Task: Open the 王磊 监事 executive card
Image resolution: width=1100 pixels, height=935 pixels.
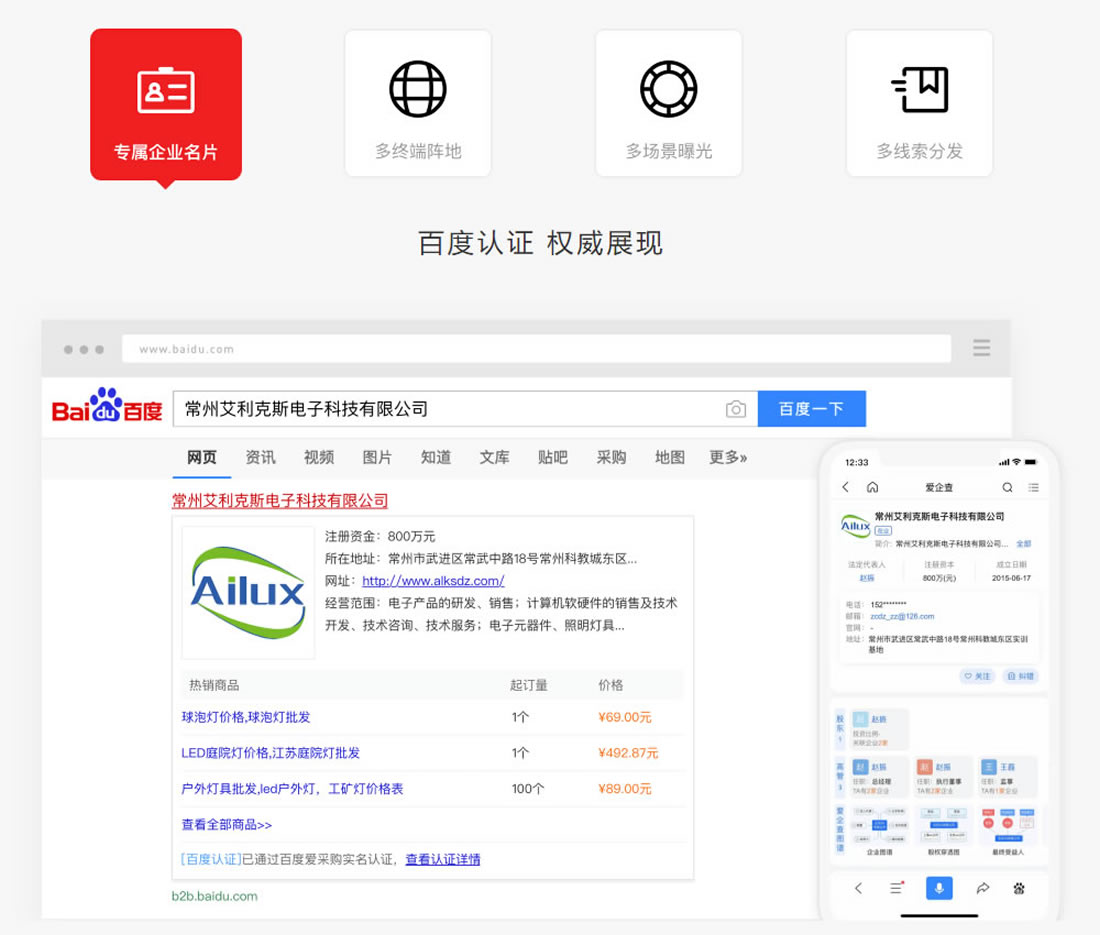Action: tap(1007, 777)
